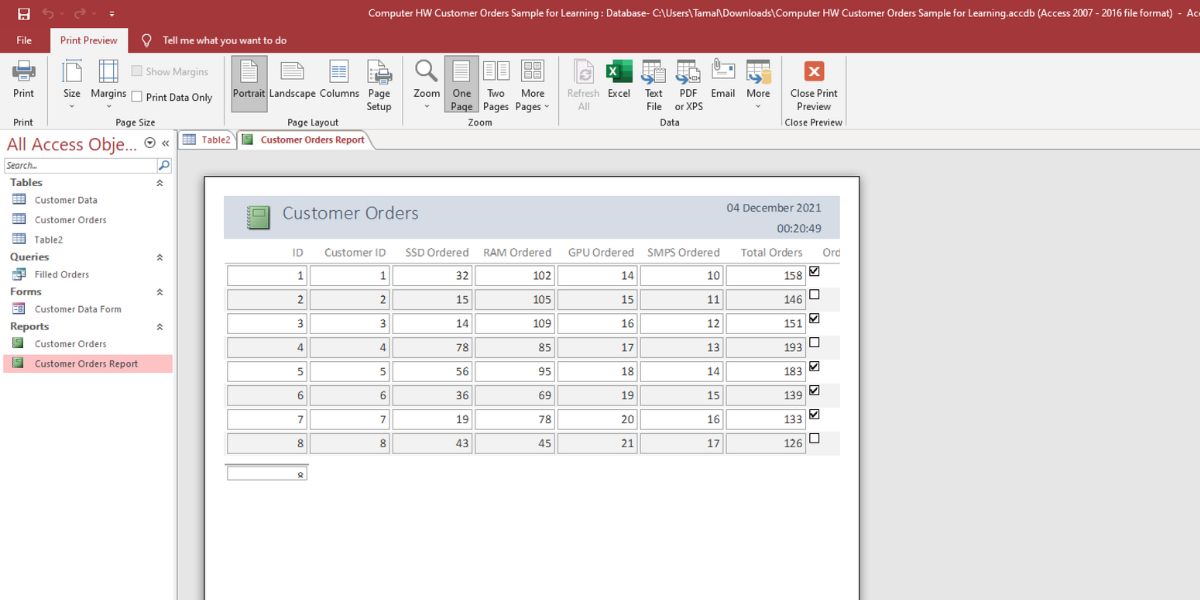
Task: Toggle the checkbox in order row 2
Action: pyautogui.click(x=814, y=295)
